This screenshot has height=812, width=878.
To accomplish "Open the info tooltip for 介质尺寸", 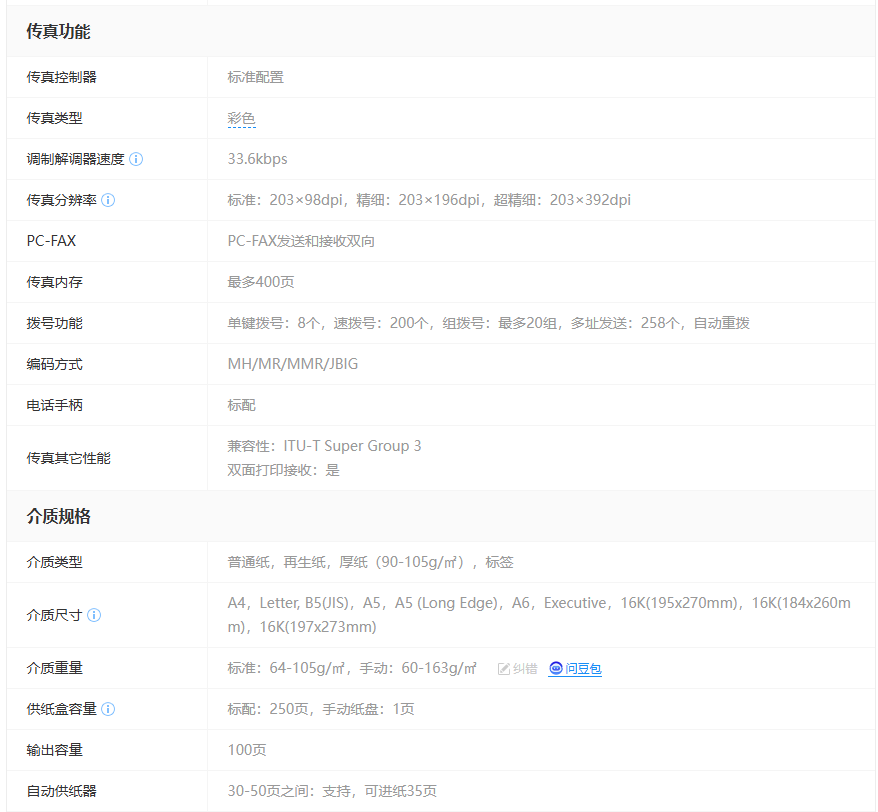I will pos(94,615).
